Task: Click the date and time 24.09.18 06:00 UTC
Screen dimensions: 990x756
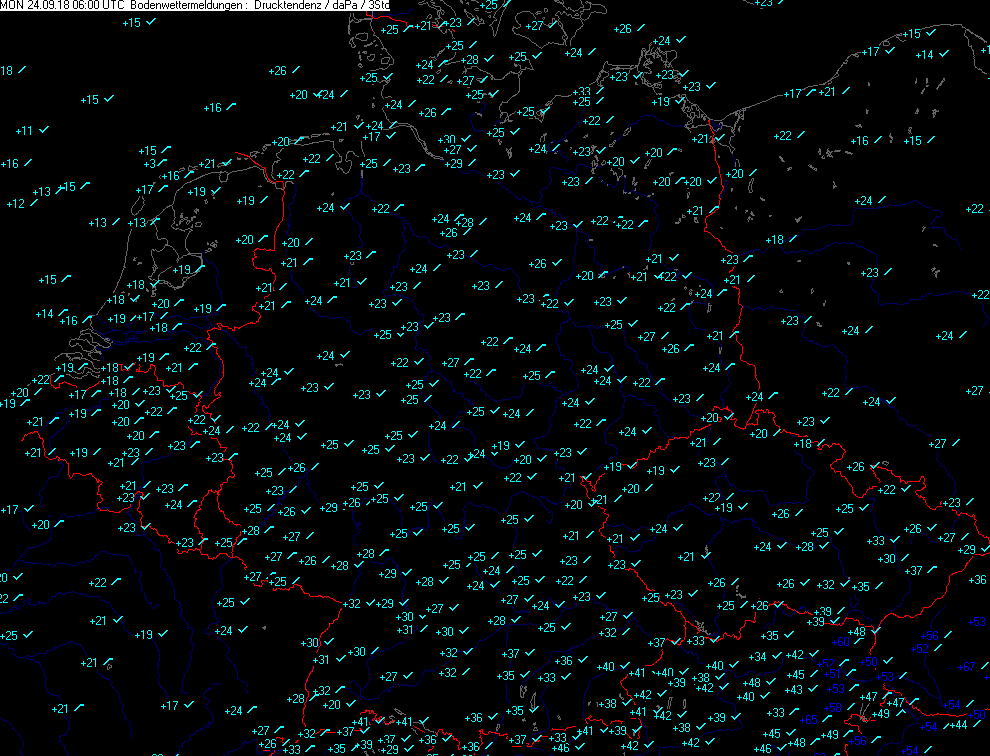Action: coord(76,5)
